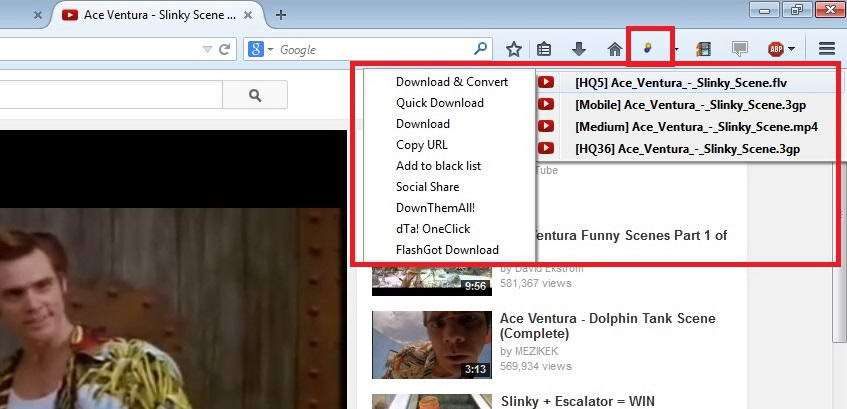This screenshot has height=409, width=847.
Task: Expand the Adblock Plus dropdown arrow
Action: (791, 50)
